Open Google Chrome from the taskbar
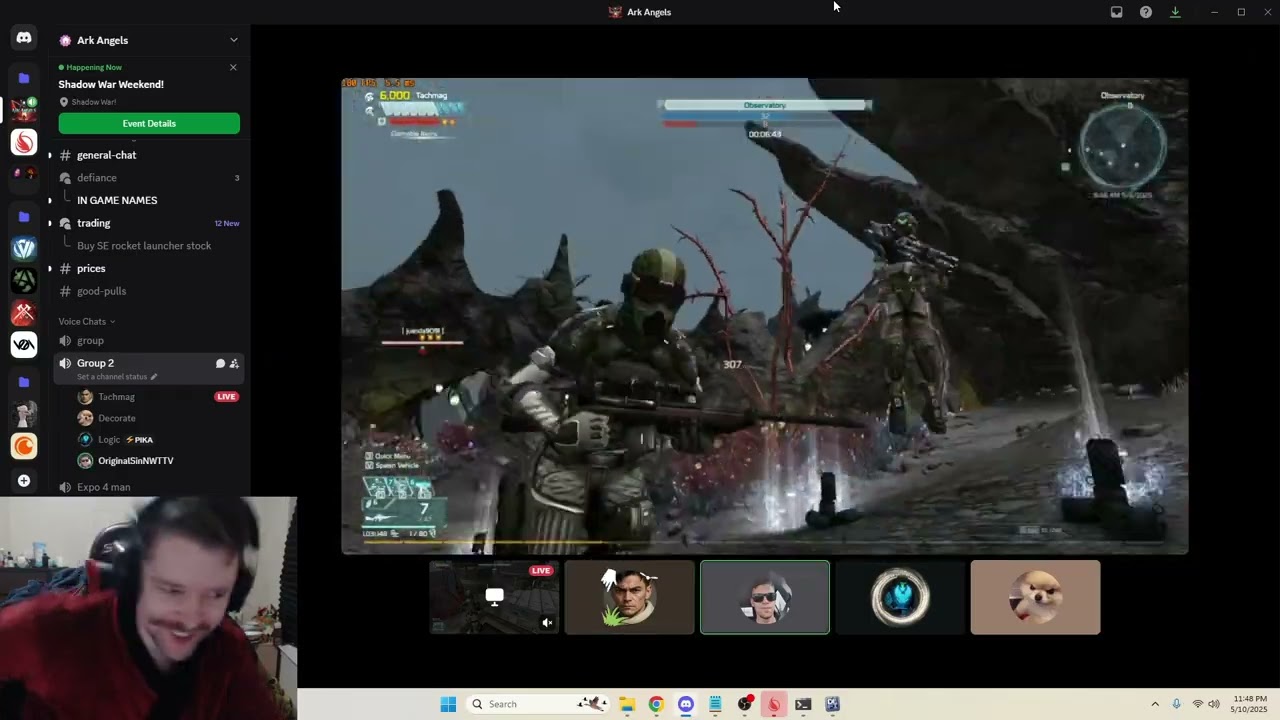The image size is (1280, 720). [x=656, y=704]
